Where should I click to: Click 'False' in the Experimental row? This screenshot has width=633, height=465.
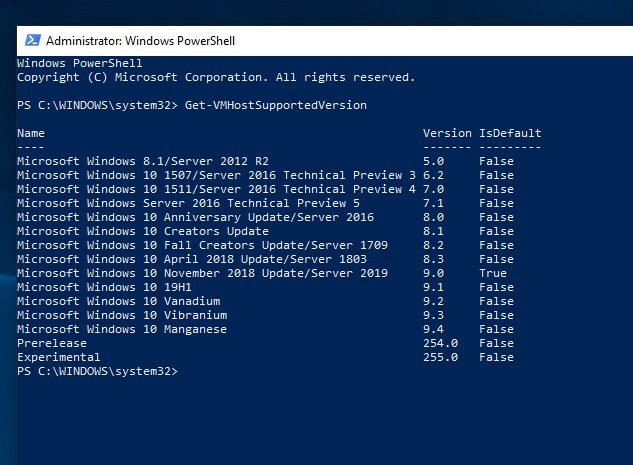(497, 357)
